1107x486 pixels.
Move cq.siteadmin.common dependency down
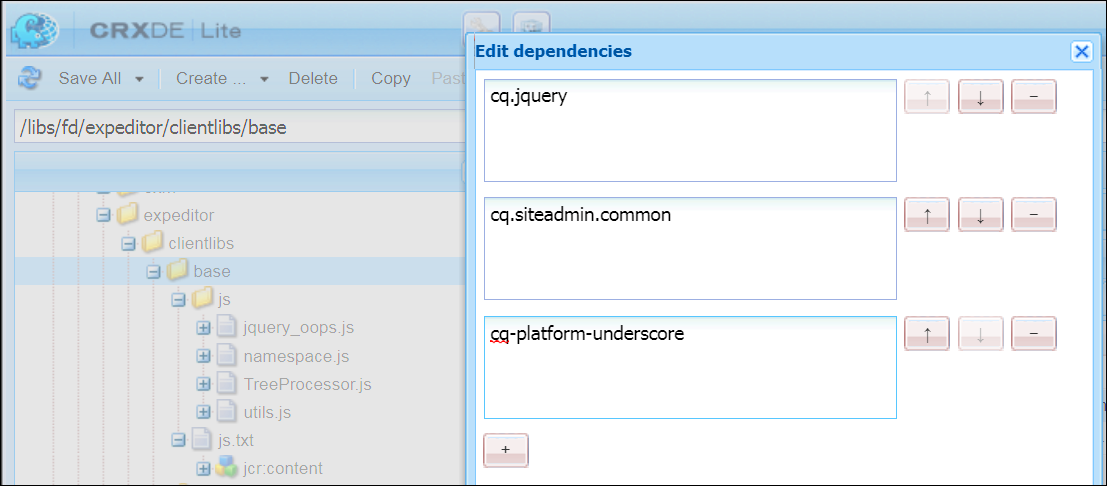click(x=980, y=214)
